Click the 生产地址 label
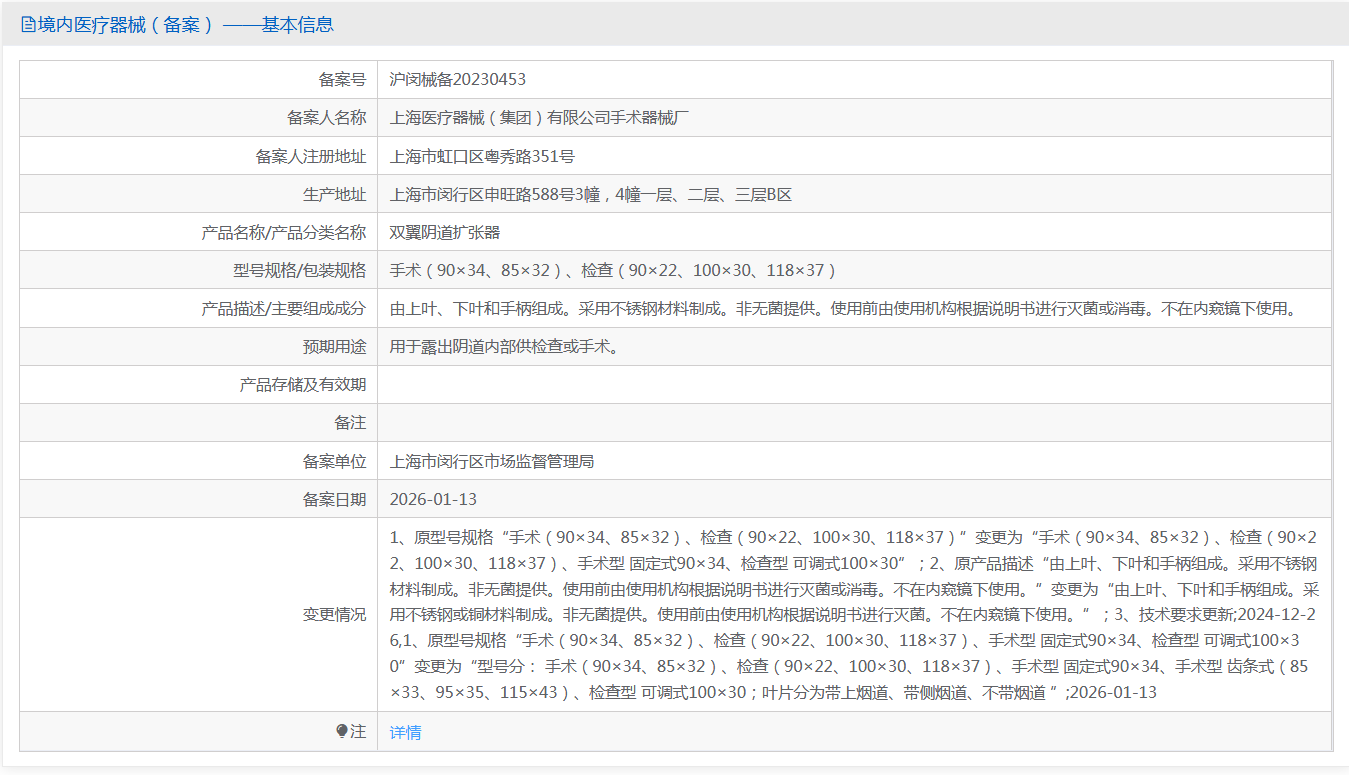 point(335,194)
